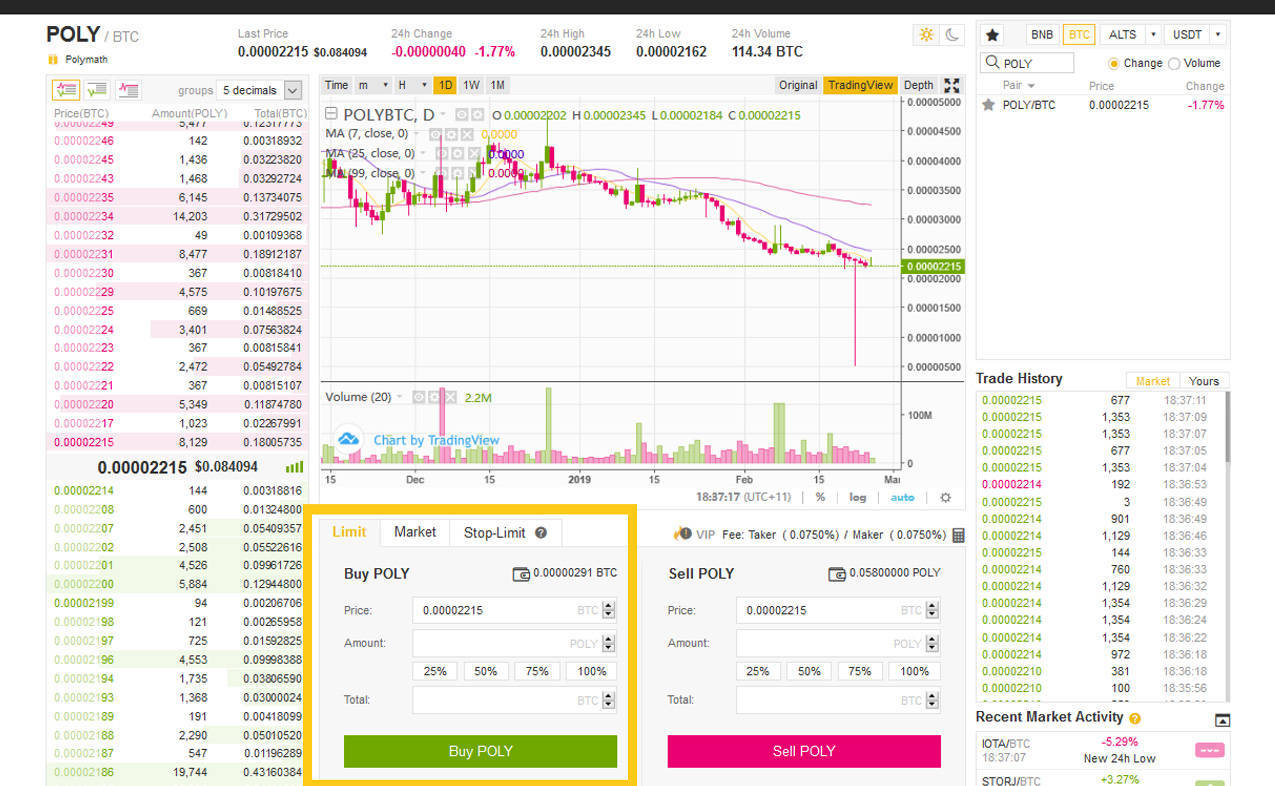Open chart settings gear icon

click(x=946, y=497)
